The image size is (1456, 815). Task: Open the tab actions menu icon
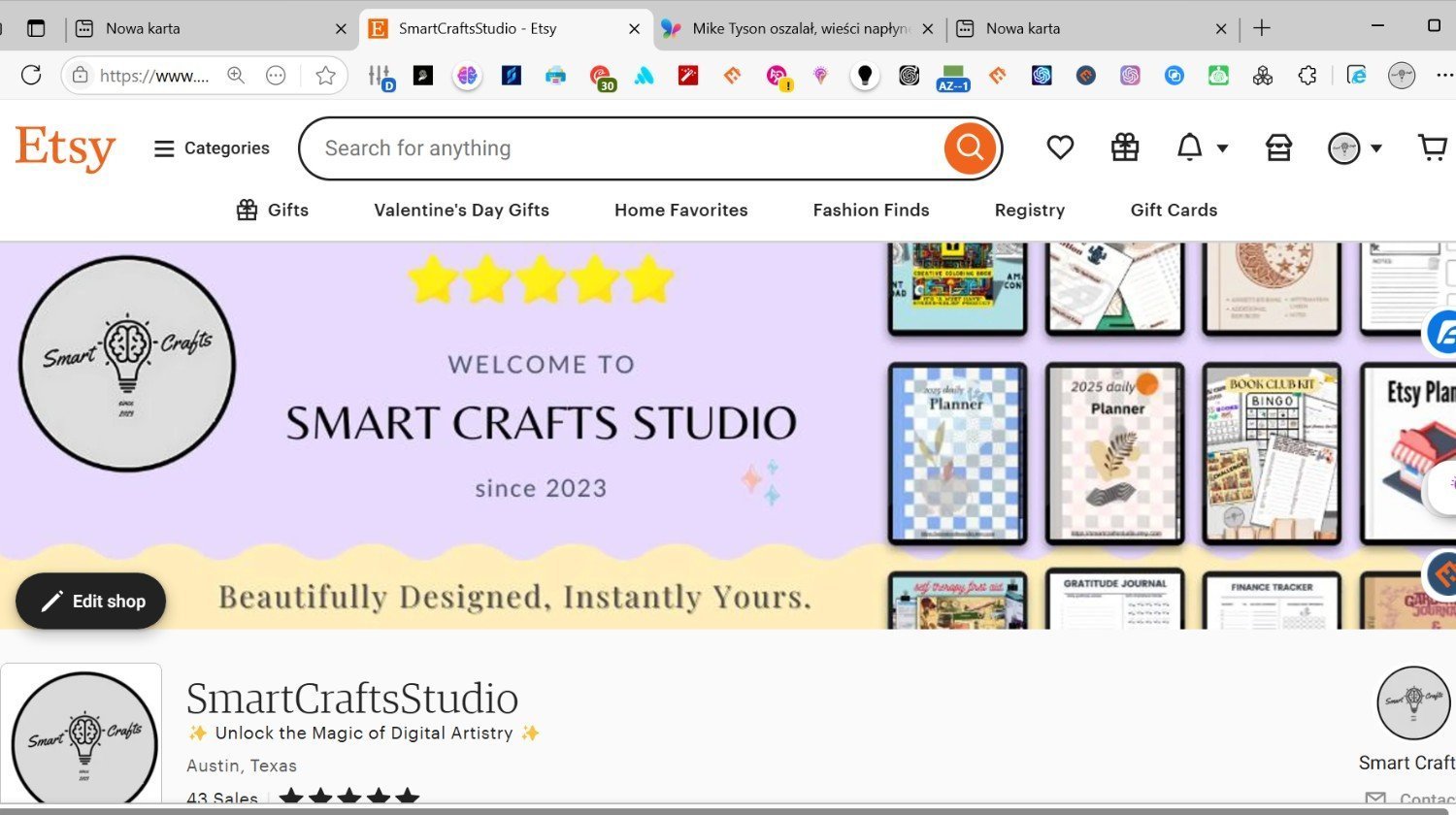click(x=36, y=28)
